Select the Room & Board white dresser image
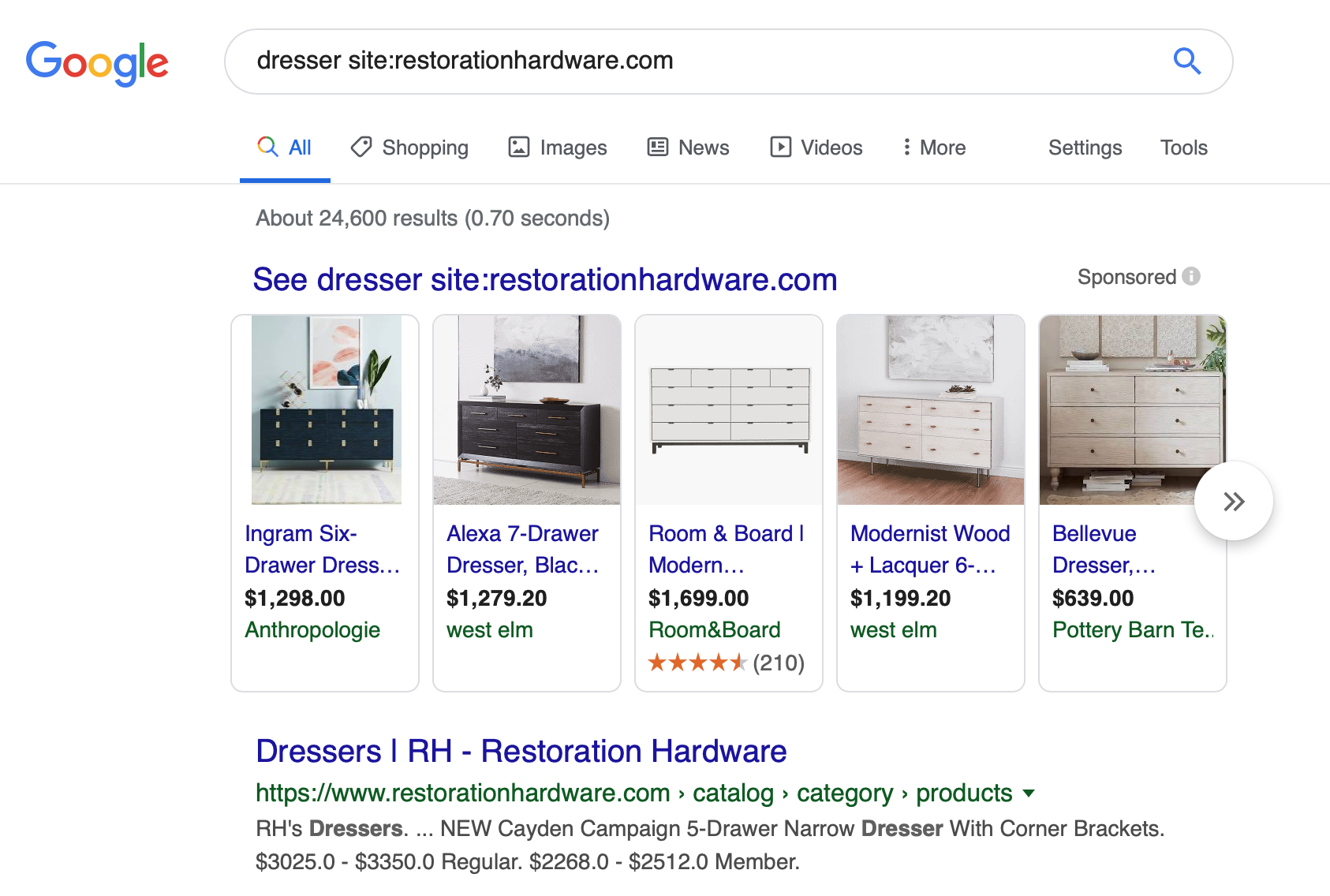This screenshot has height=896, width=1330. click(729, 410)
